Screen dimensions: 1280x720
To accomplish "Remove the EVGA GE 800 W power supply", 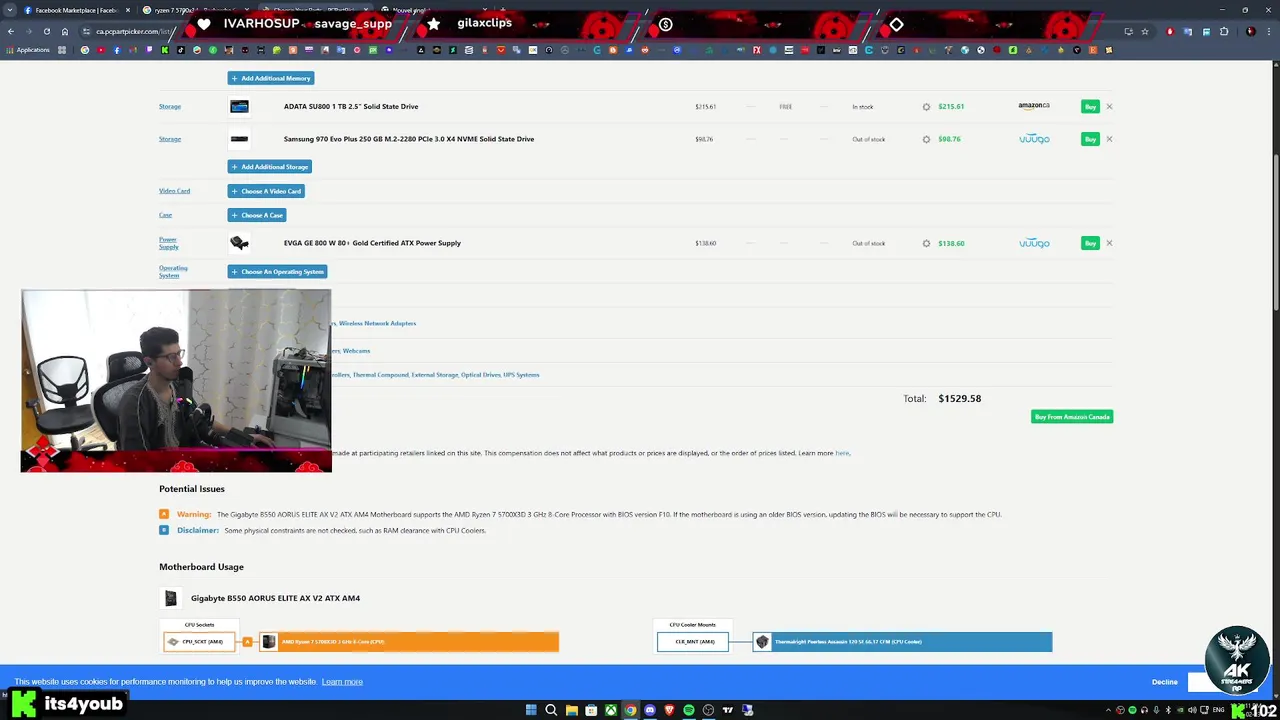I will pos(1109,243).
